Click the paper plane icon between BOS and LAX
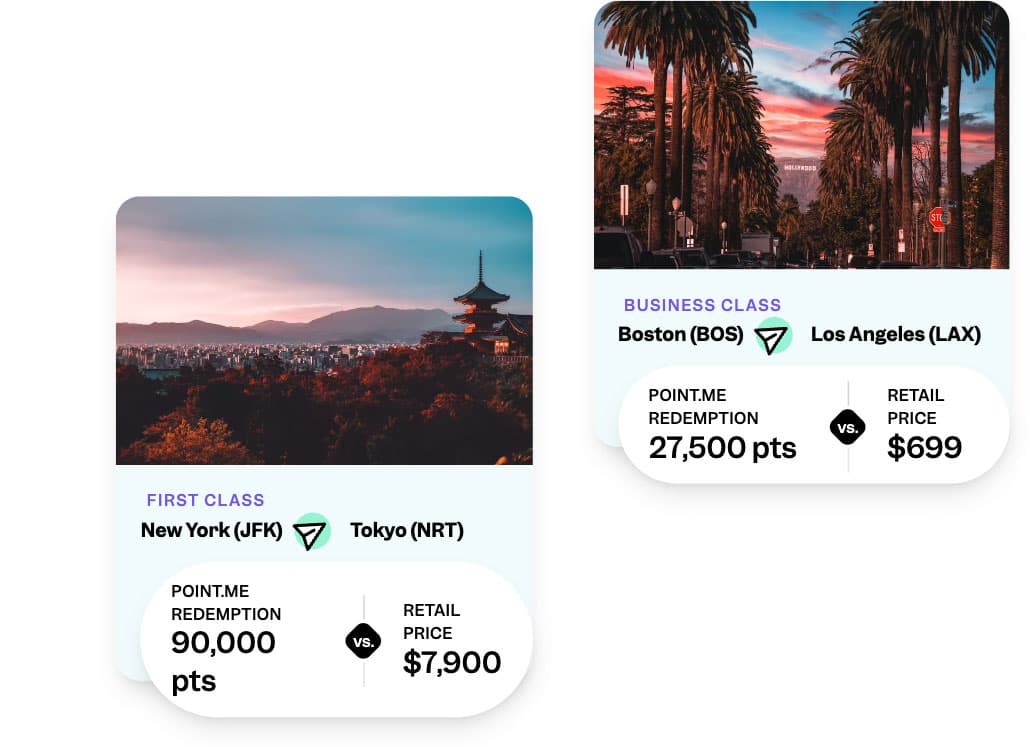Image resolution: width=1030 pixels, height=747 pixels. coord(772,336)
